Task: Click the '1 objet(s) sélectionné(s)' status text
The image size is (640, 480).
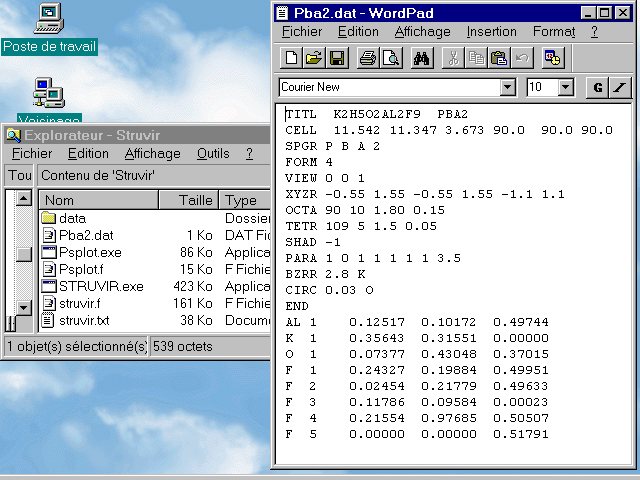Action: click(77, 347)
